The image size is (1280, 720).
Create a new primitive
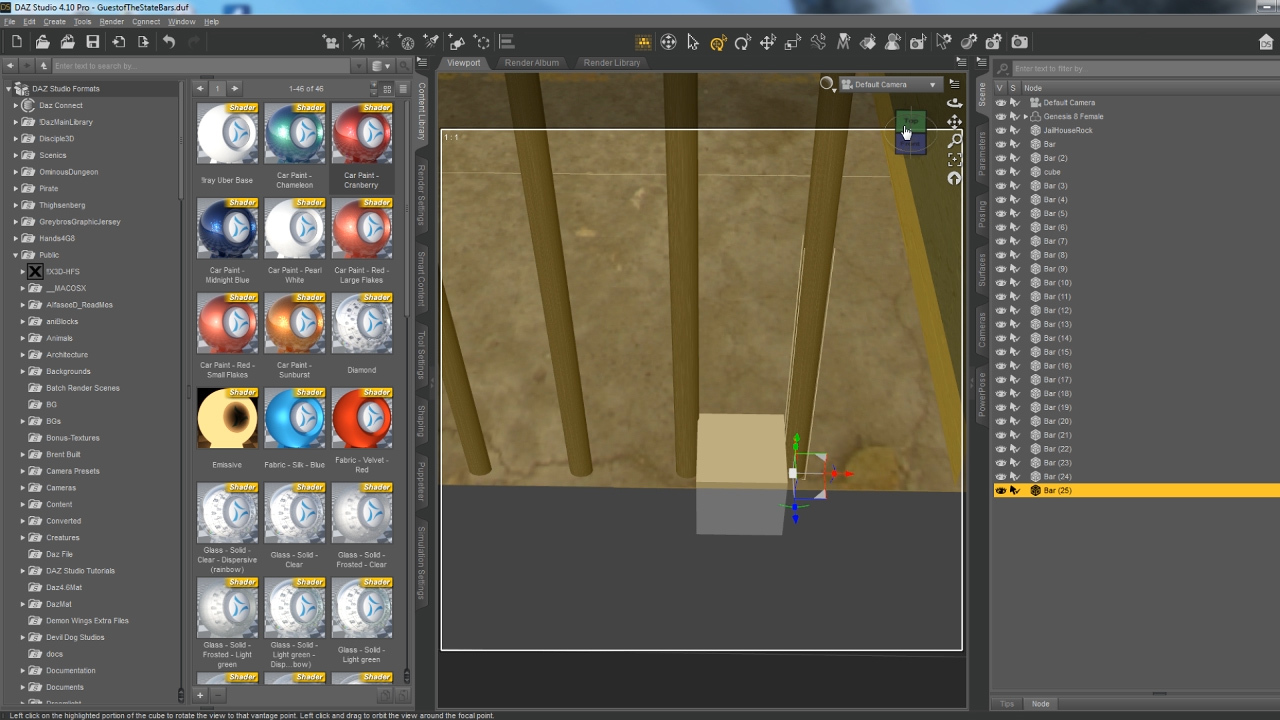[457, 42]
